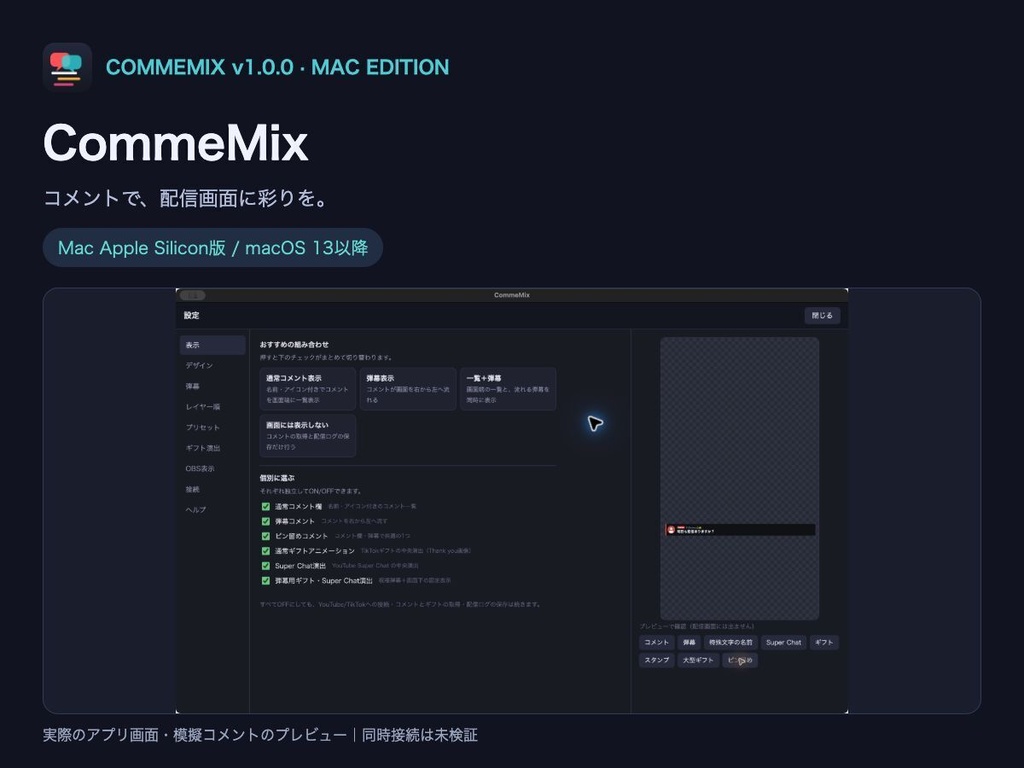Click the ピン留め preview button
The height and width of the screenshot is (768, 1024).
[740, 660]
